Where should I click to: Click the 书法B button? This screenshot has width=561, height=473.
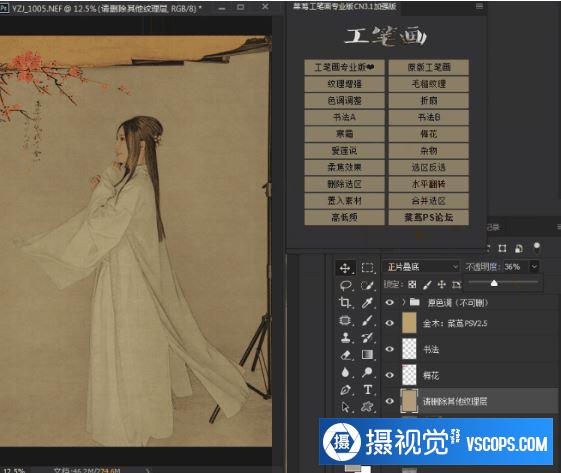429,117
